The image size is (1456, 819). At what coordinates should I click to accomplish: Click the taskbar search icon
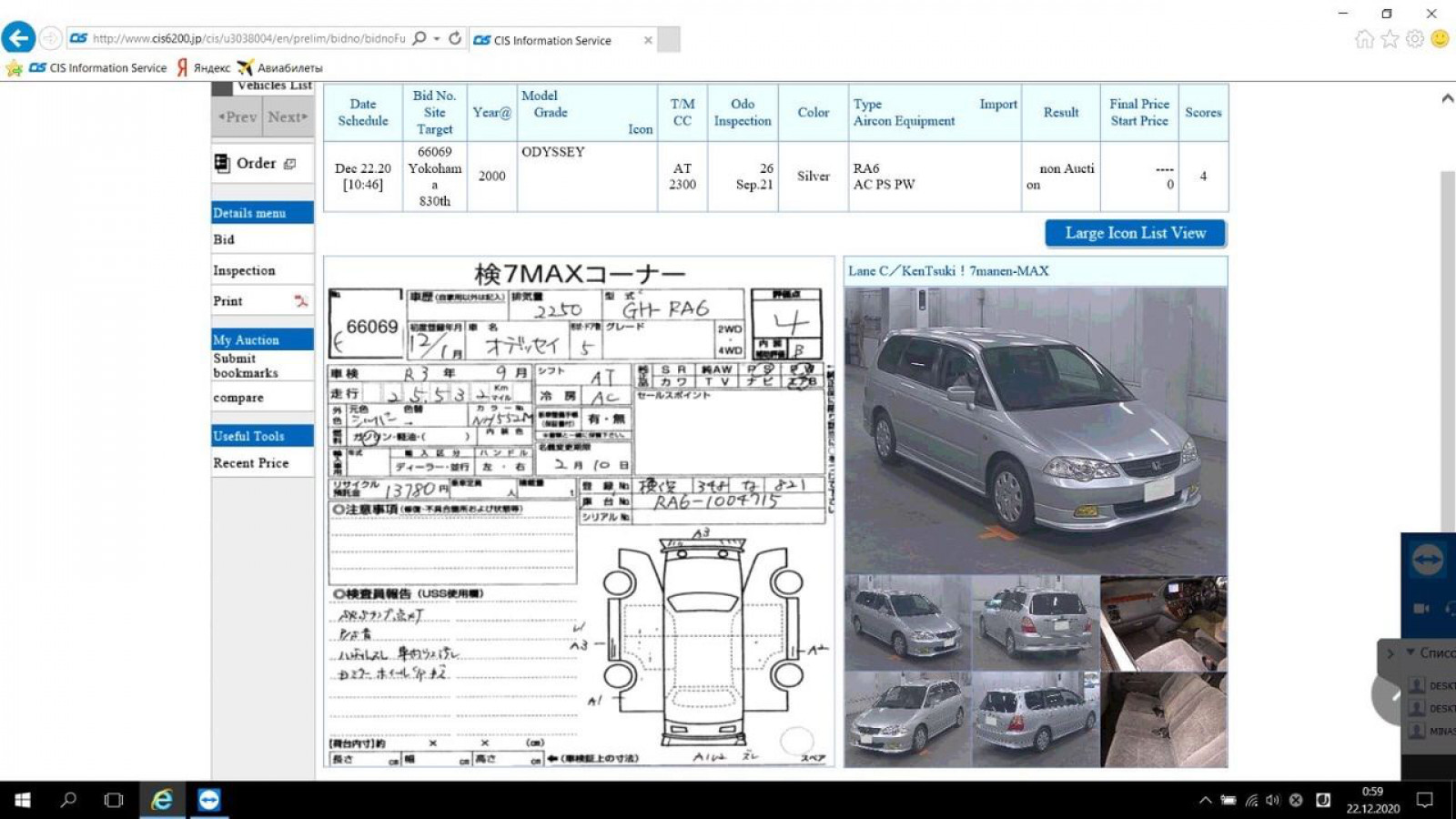tap(68, 800)
